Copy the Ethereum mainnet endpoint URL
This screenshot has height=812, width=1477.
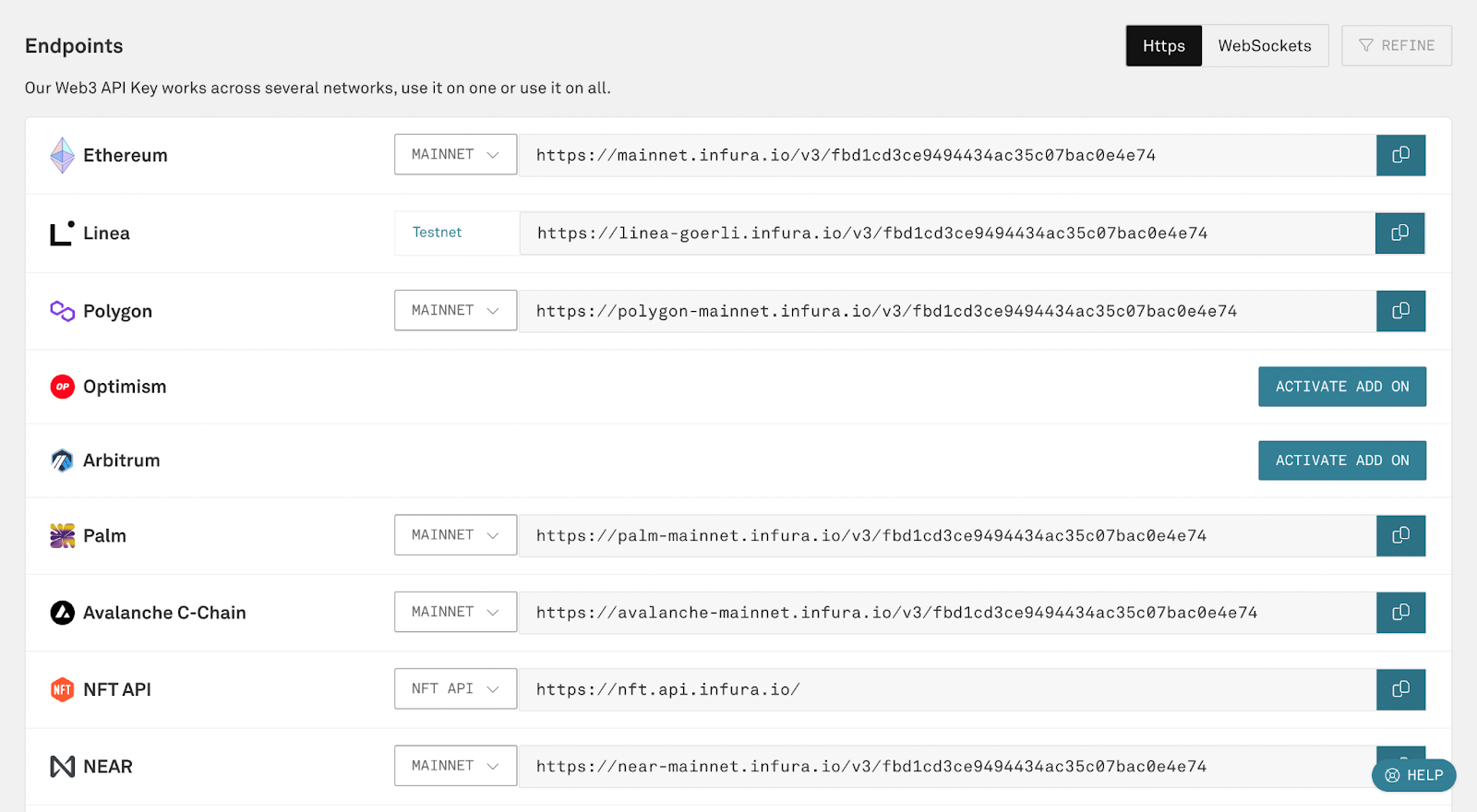[1400, 155]
